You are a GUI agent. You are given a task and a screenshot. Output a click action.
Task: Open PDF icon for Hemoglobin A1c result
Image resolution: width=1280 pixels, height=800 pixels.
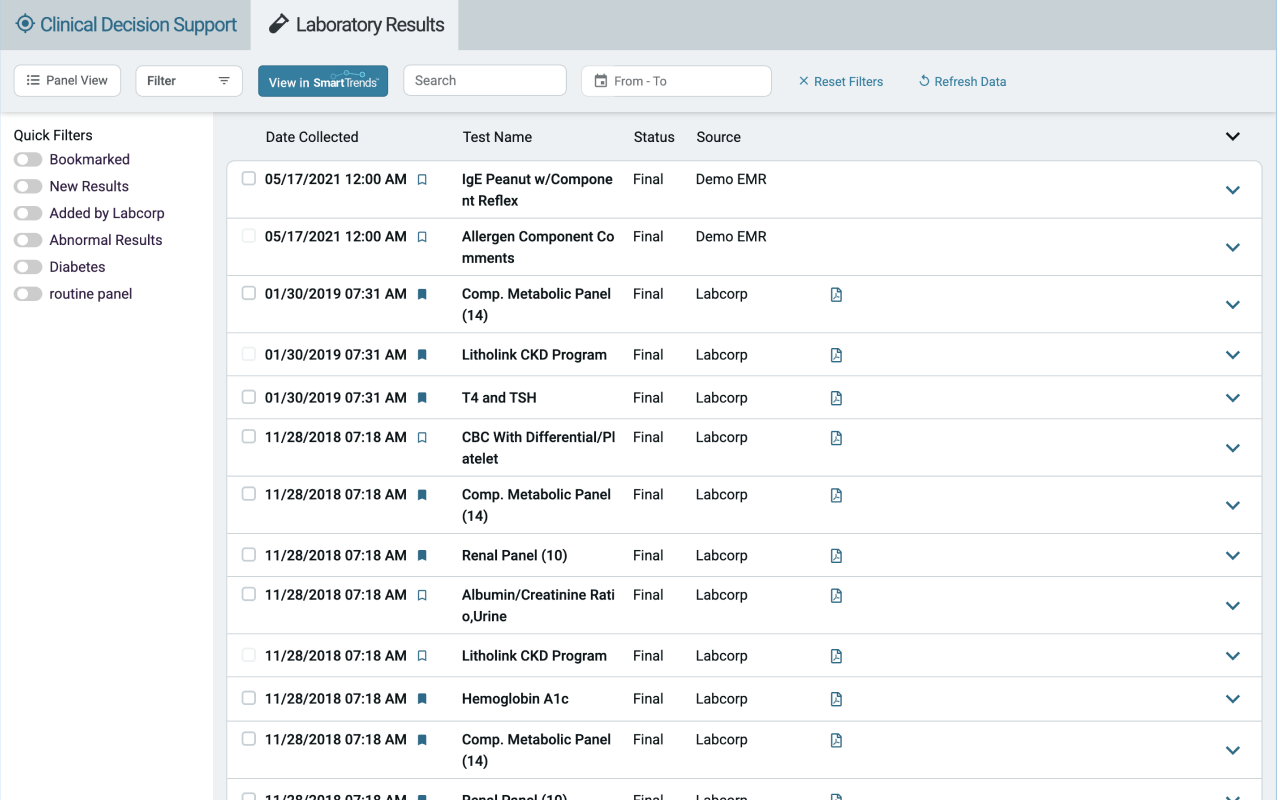836,699
